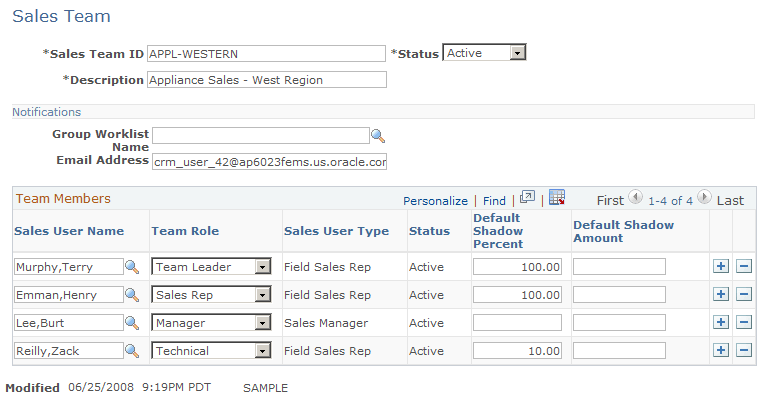The height and width of the screenshot is (396, 770).
Task: Show next row arrow in Team Members
Action: pos(704,198)
